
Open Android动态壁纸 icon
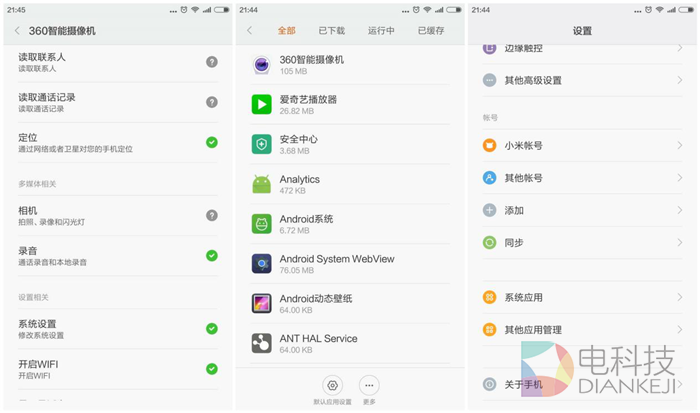(x=262, y=303)
